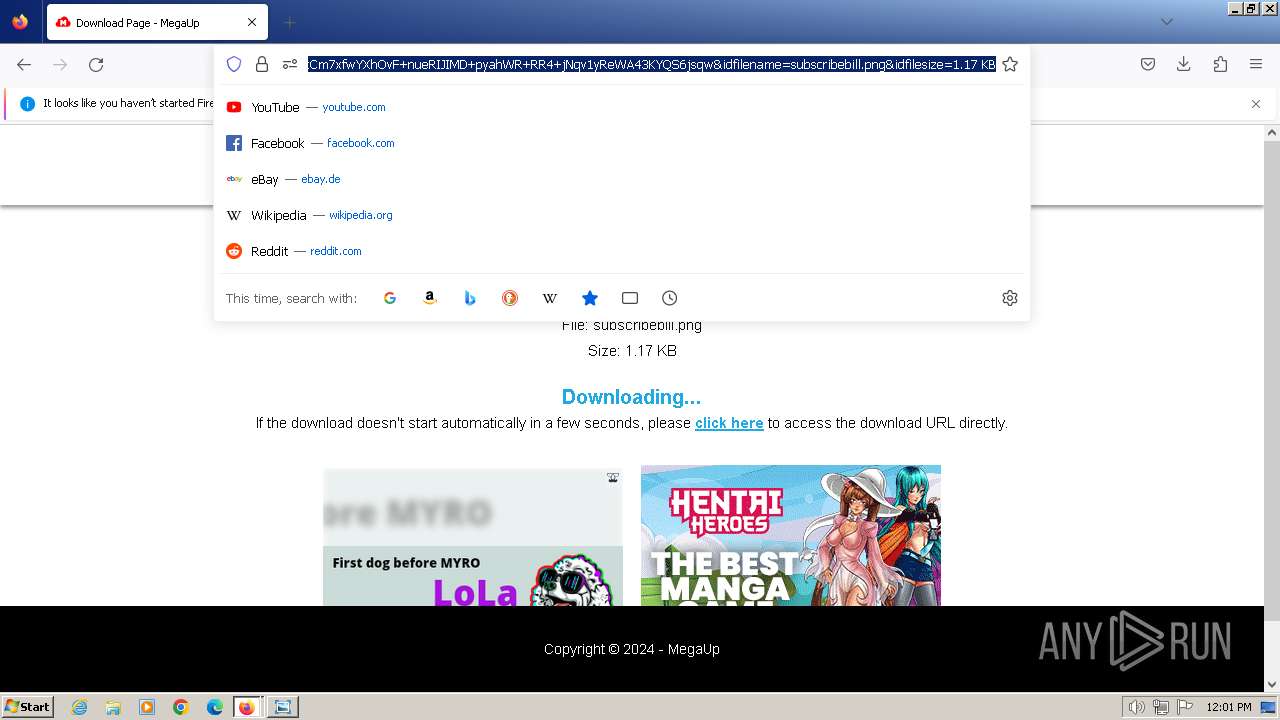Screen dimensions: 1280x720
Task: Open search settings gear icon
Action: [1010, 298]
